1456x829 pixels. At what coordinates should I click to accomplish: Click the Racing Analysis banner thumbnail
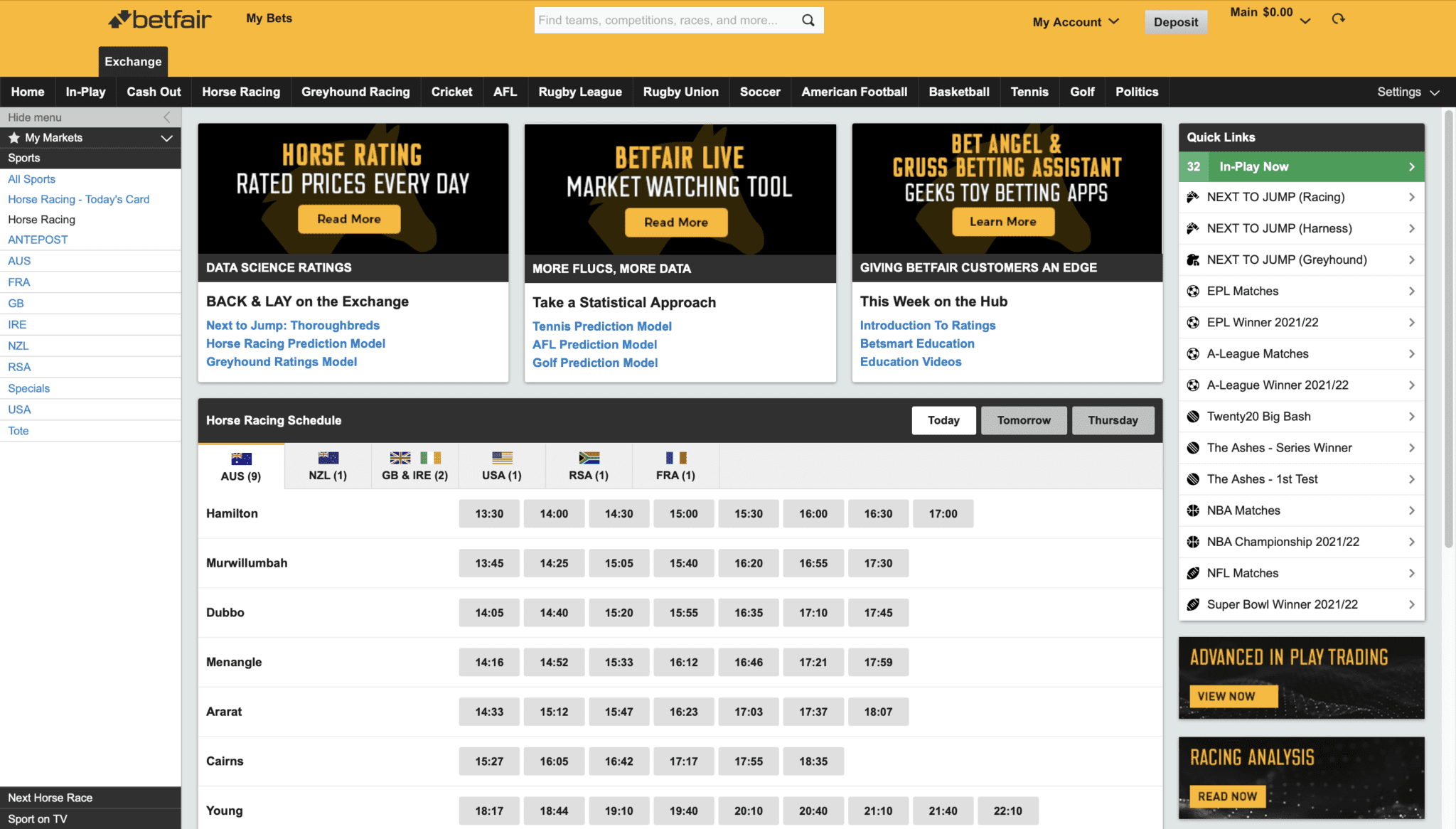pos(1301,778)
